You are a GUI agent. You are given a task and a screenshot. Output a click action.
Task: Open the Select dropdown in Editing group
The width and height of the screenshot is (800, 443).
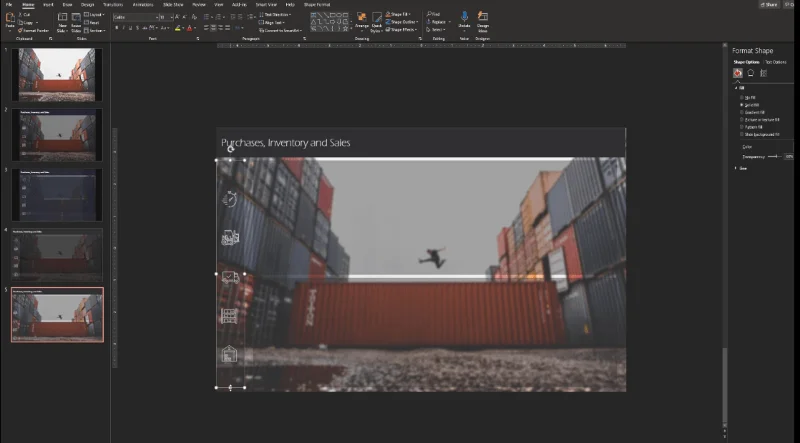[435, 30]
